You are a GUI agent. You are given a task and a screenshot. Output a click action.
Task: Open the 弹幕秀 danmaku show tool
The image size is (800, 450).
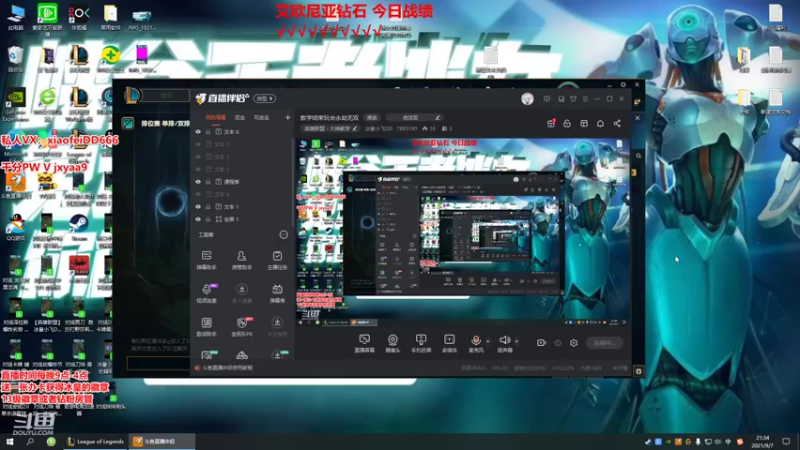(x=277, y=293)
